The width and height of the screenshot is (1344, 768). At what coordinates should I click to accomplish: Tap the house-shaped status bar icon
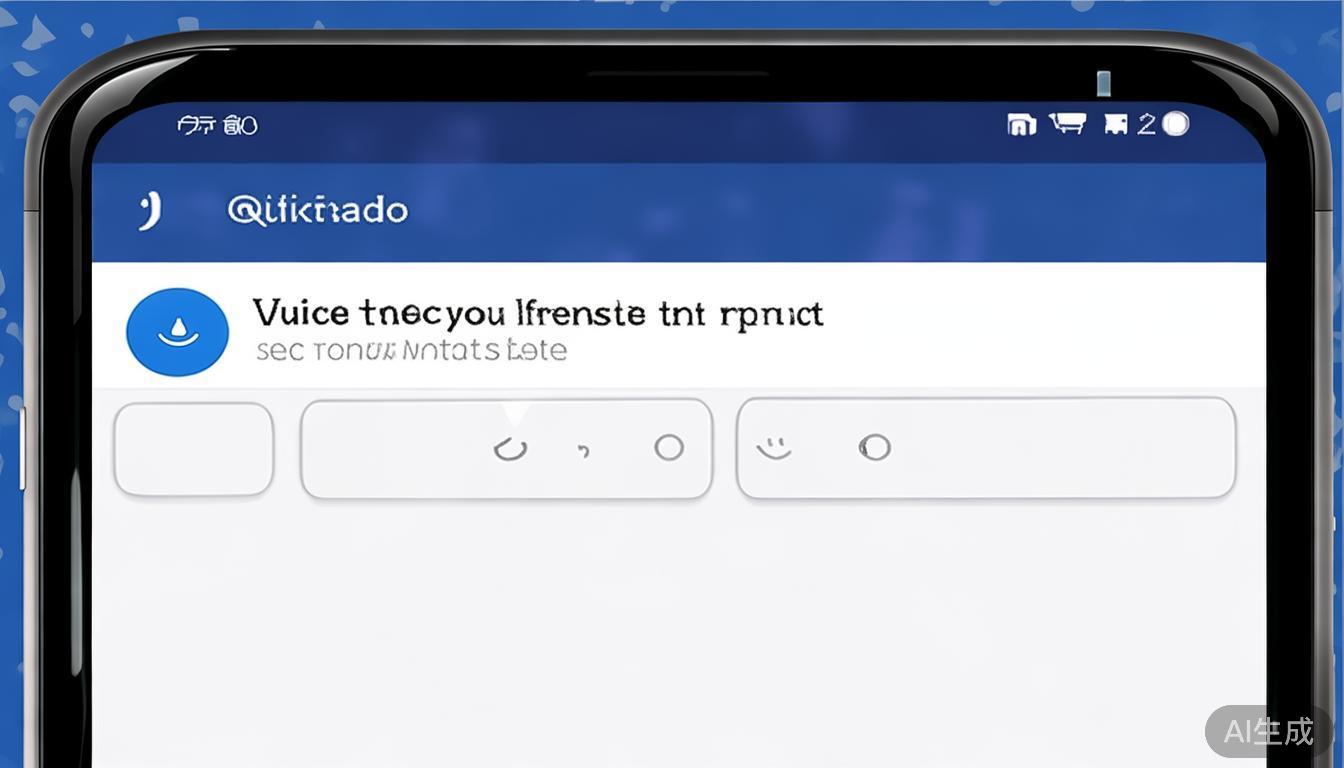[x=1021, y=125]
